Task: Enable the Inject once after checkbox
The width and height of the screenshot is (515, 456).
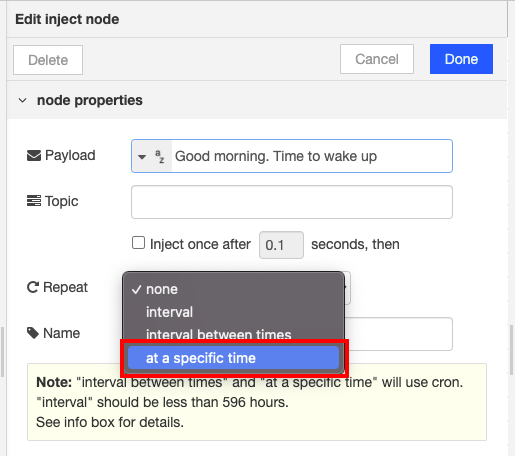Action: [x=138, y=243]
